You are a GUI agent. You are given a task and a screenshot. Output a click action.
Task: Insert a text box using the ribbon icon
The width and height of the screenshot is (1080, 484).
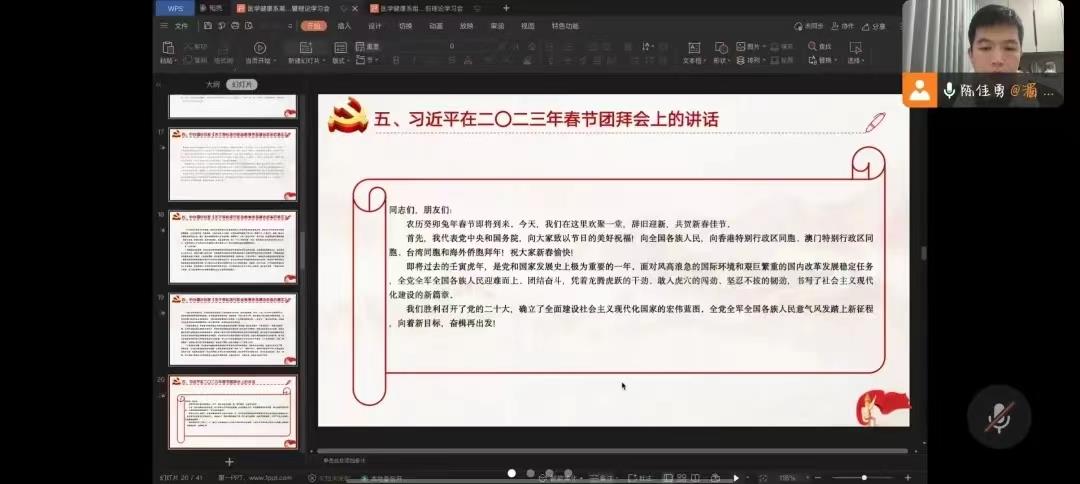click(692, 47)
